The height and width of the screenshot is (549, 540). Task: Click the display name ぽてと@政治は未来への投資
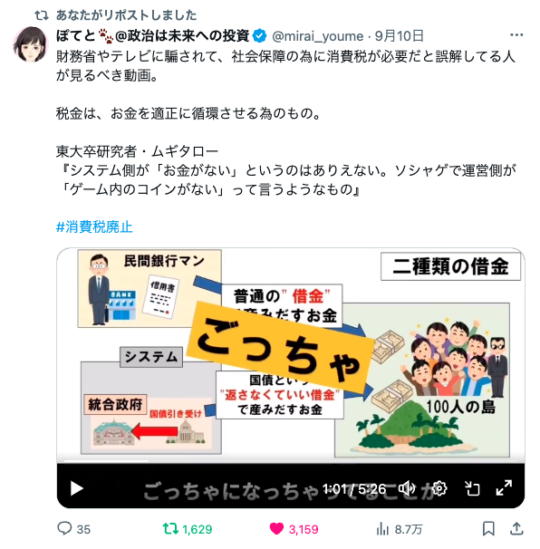[153, 36]
